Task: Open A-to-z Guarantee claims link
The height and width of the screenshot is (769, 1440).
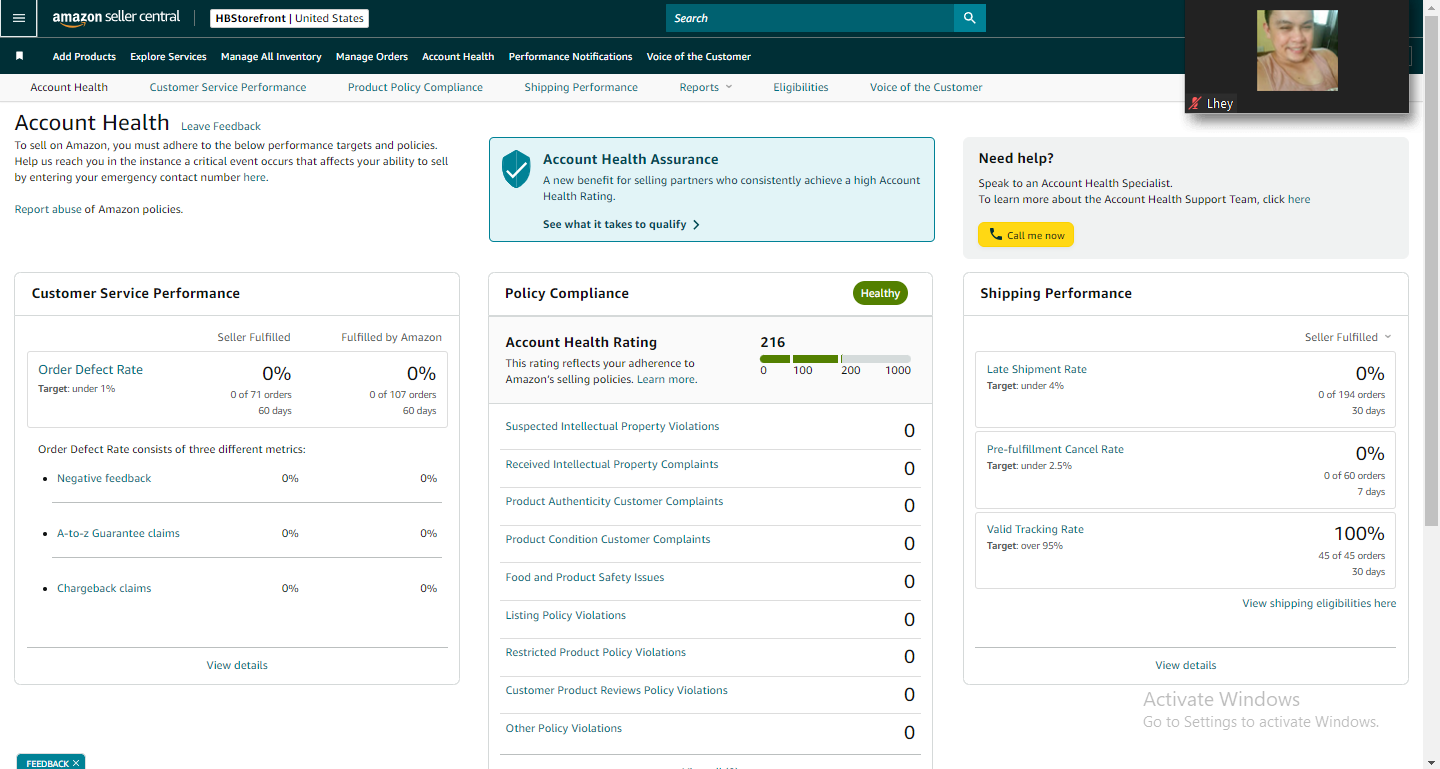Action: (x=118, y=533)
